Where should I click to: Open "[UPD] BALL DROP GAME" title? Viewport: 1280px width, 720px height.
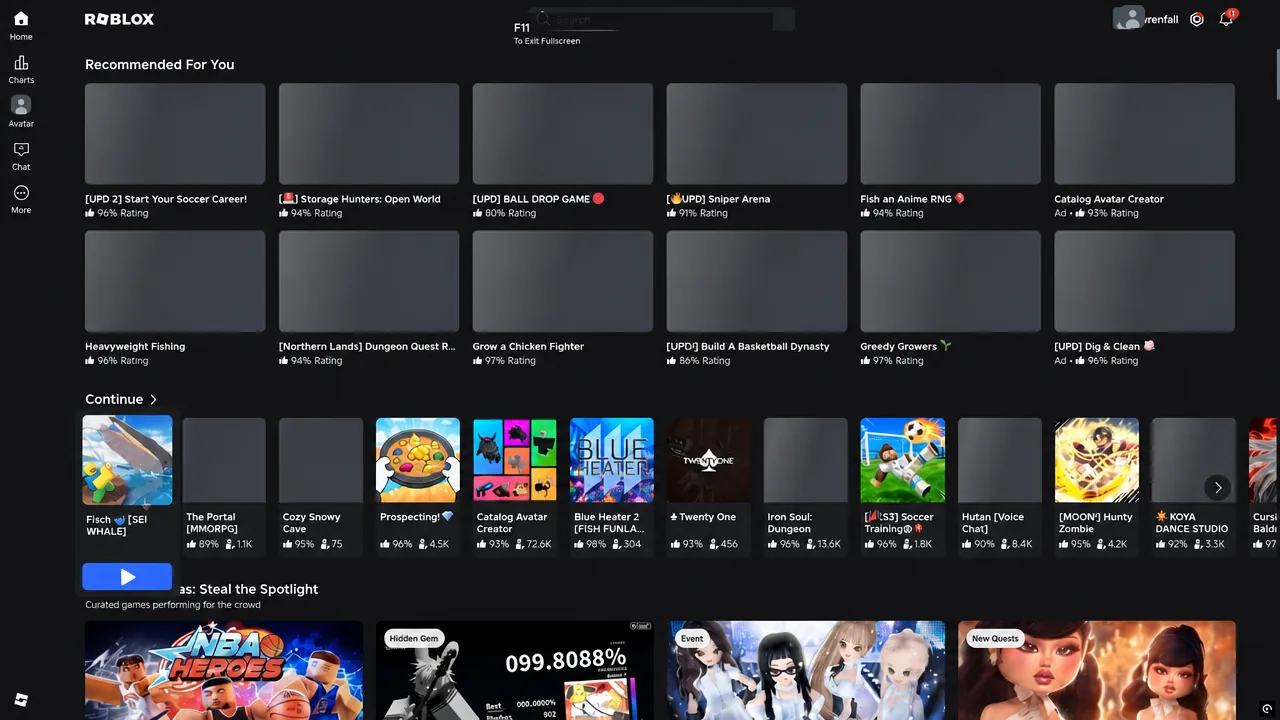[x=539, y=199]
